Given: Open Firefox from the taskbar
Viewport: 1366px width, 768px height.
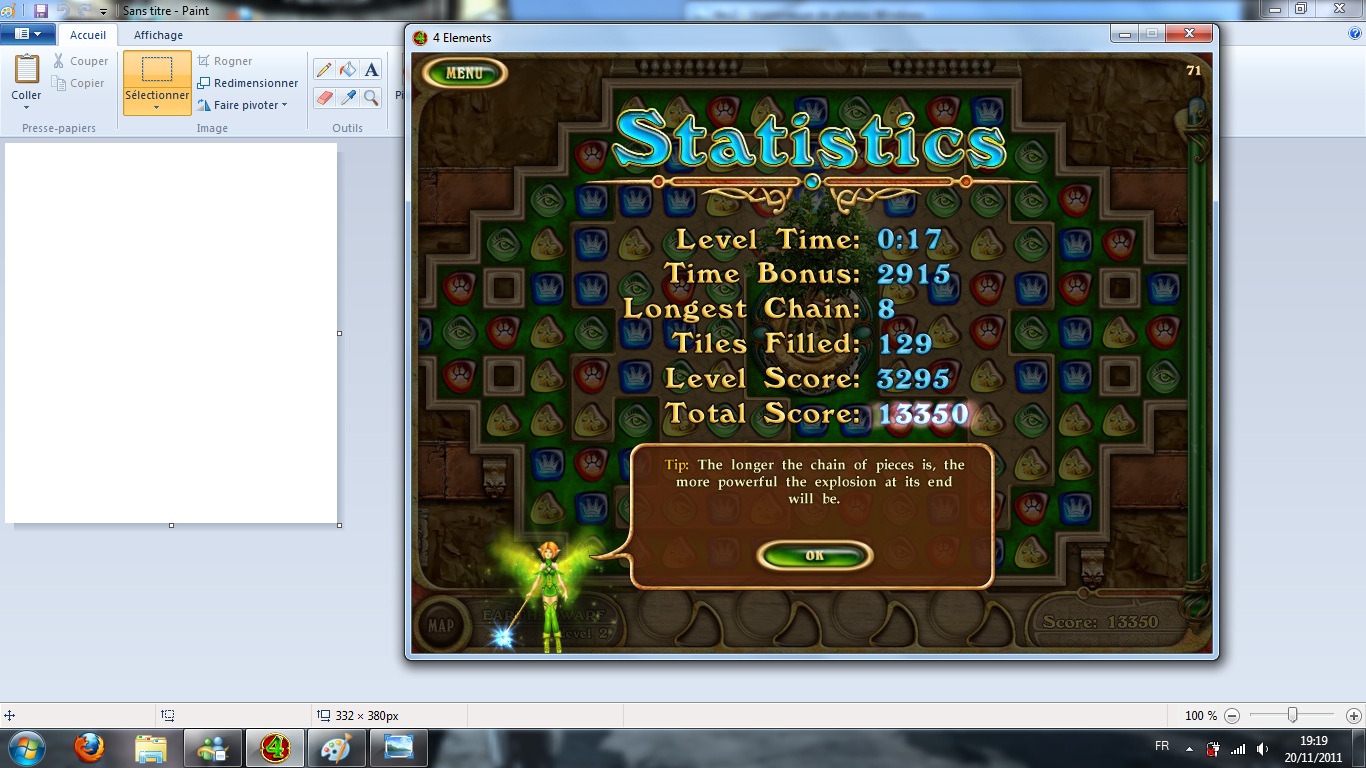Looking at the screenshot, I should (x=89, y=748).
